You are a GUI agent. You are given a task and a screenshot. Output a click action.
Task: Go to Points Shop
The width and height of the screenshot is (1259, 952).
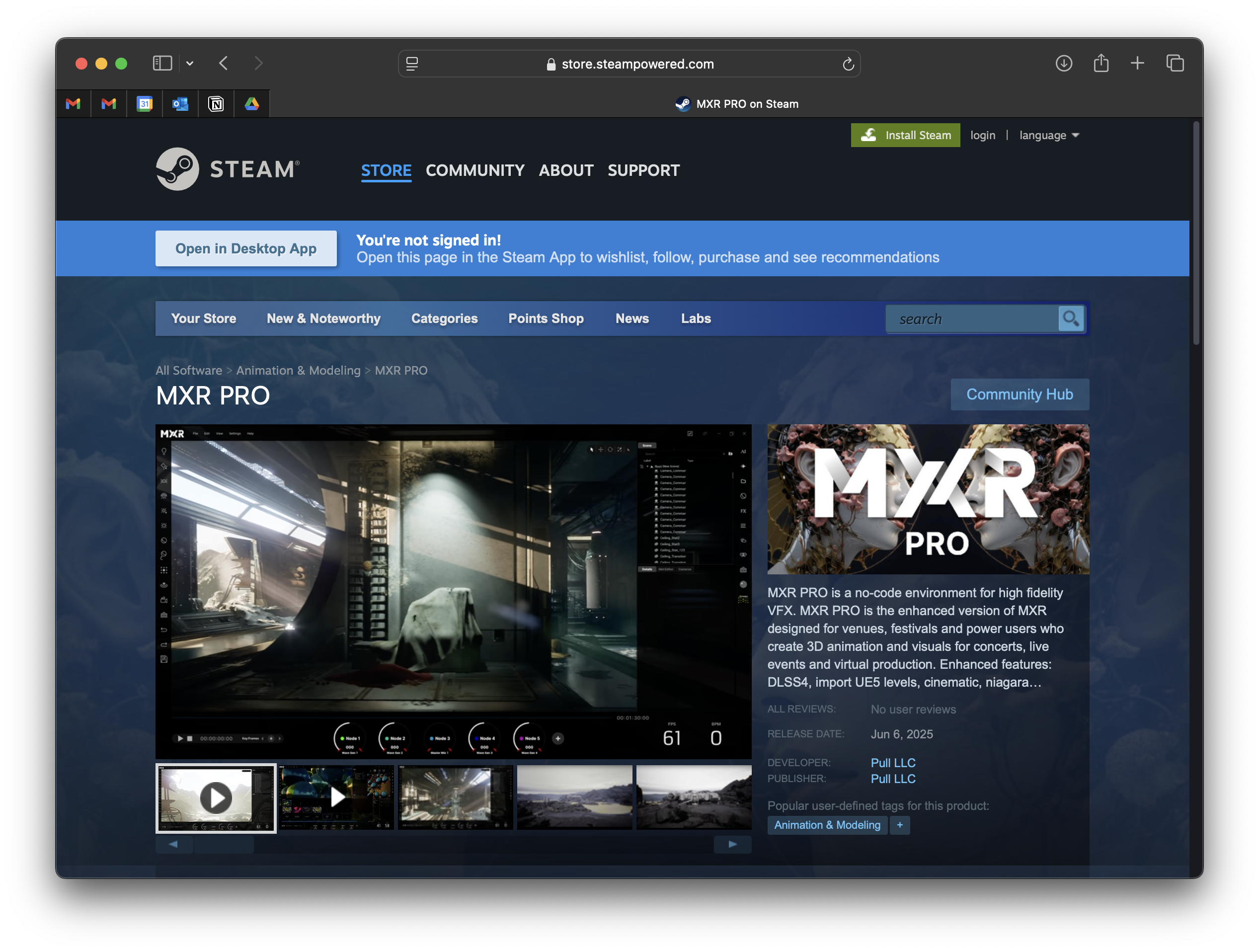tap(546, 318)
